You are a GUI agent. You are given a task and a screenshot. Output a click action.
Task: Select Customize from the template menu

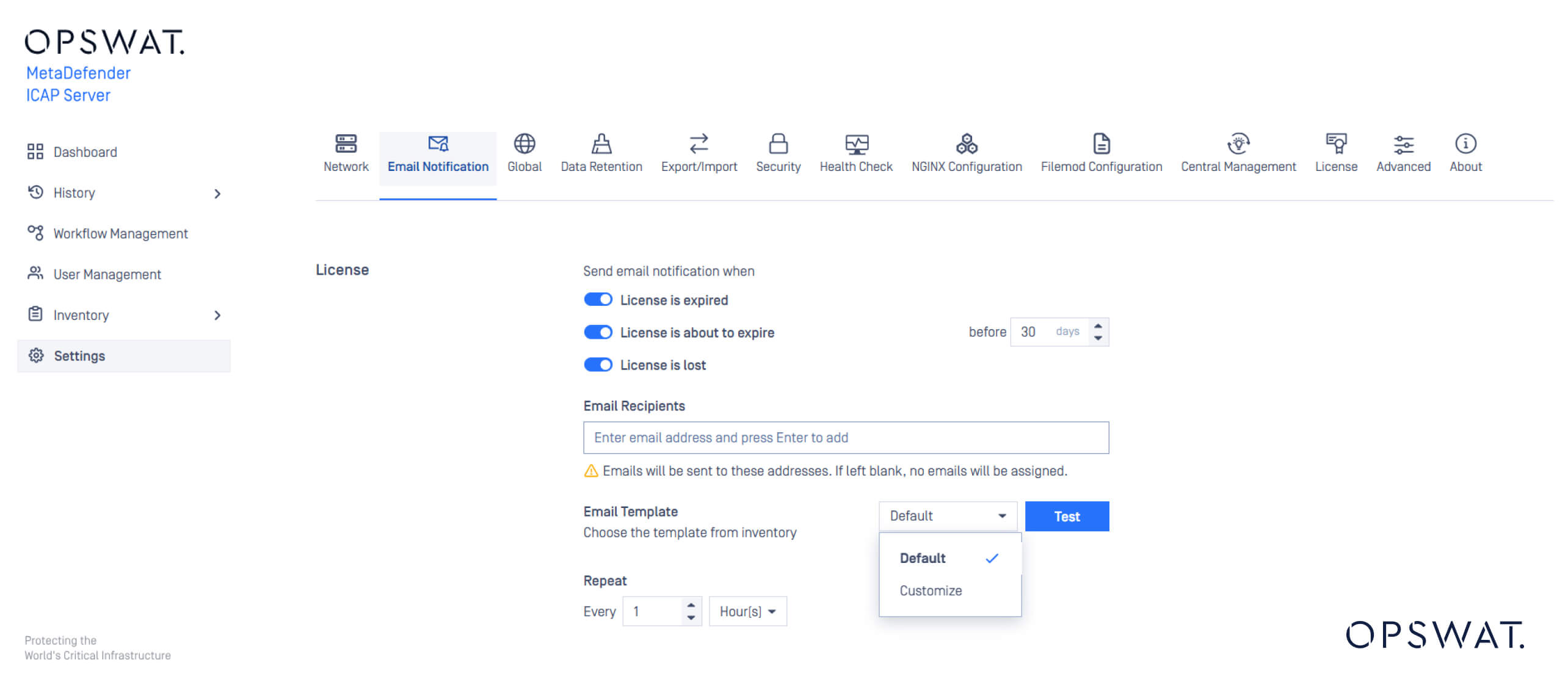[x=929, y=590]
